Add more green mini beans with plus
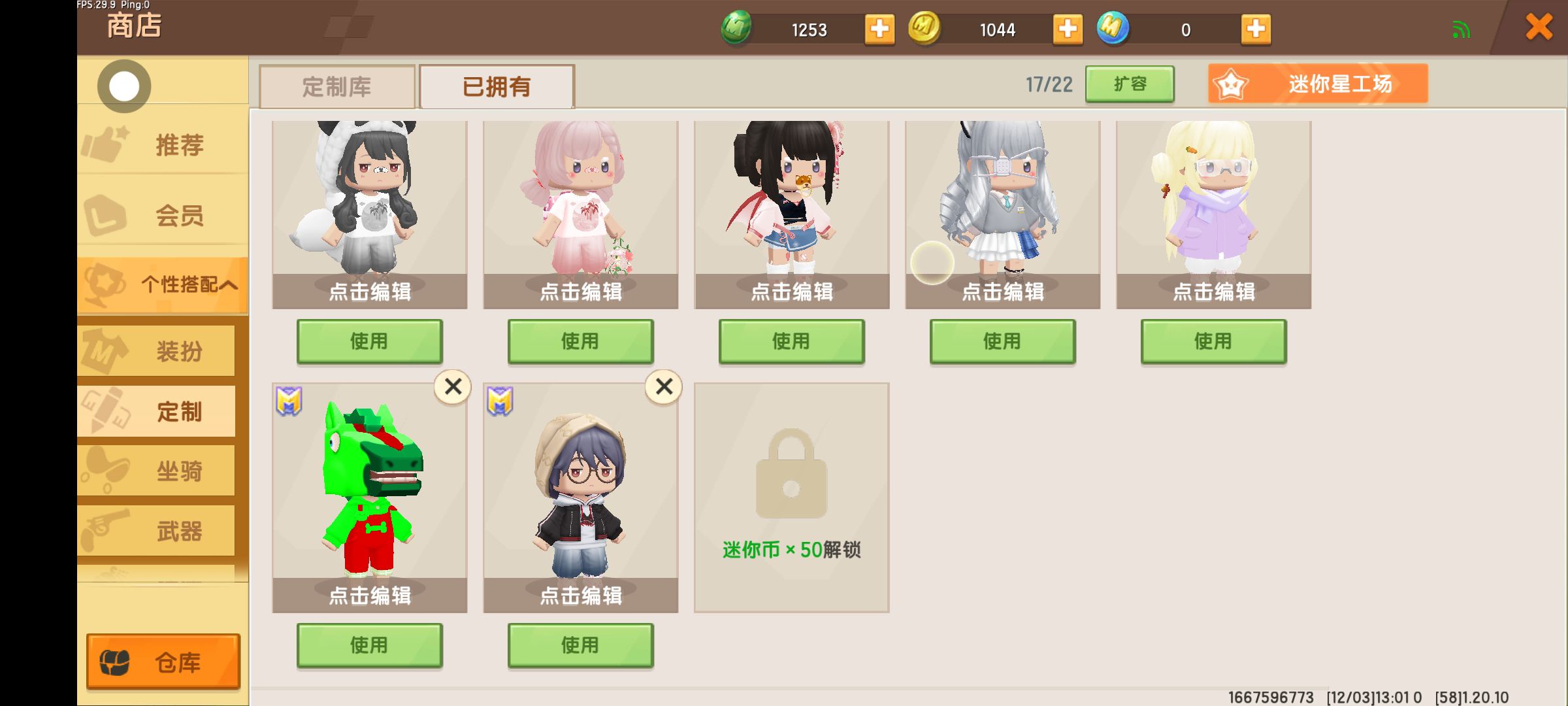Image resolution: width=1568 pixels, height=706 pixels. point(879,29)
